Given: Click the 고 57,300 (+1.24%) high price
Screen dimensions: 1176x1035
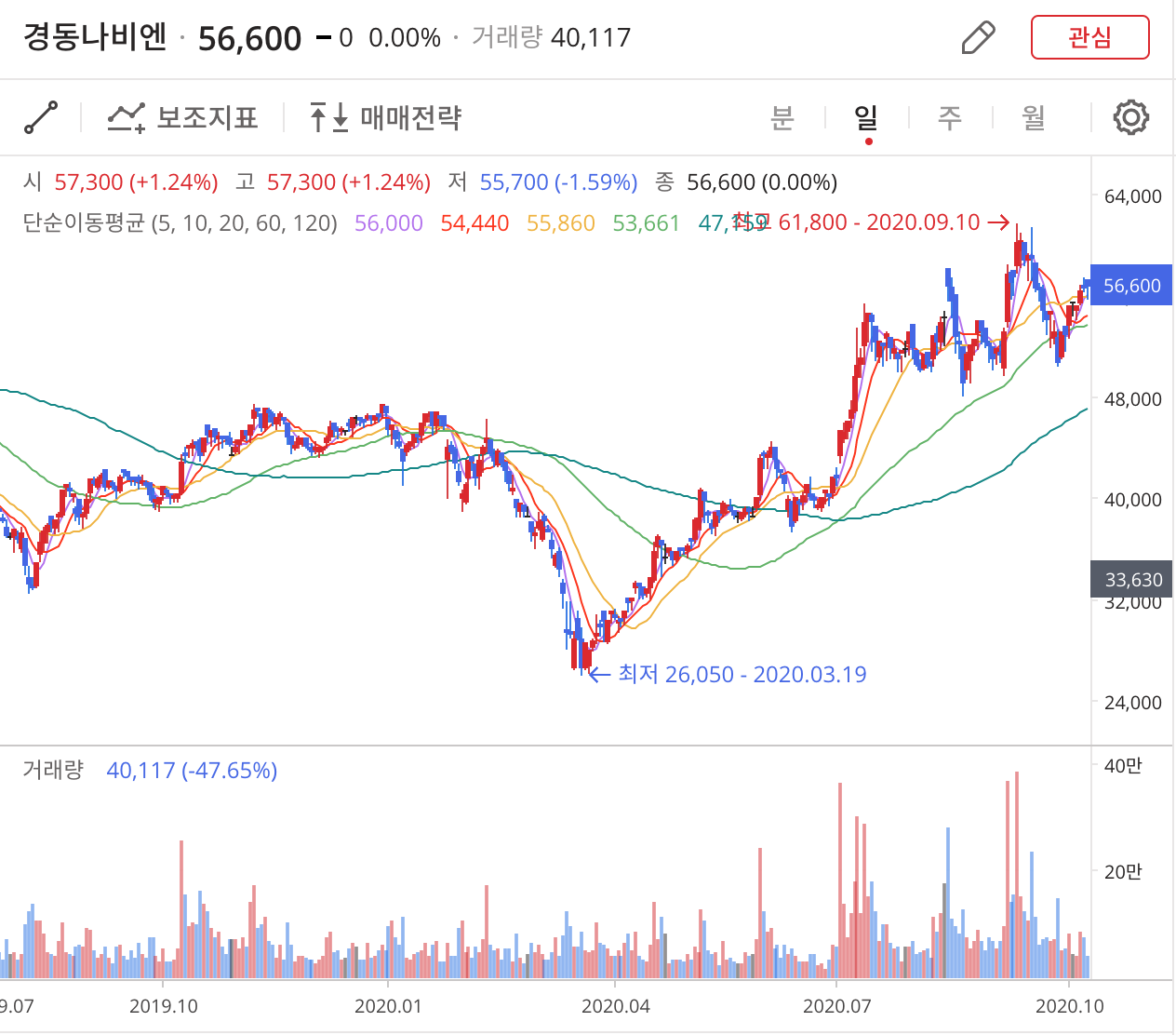Looking at the screenshot, I should coord(333,182).
